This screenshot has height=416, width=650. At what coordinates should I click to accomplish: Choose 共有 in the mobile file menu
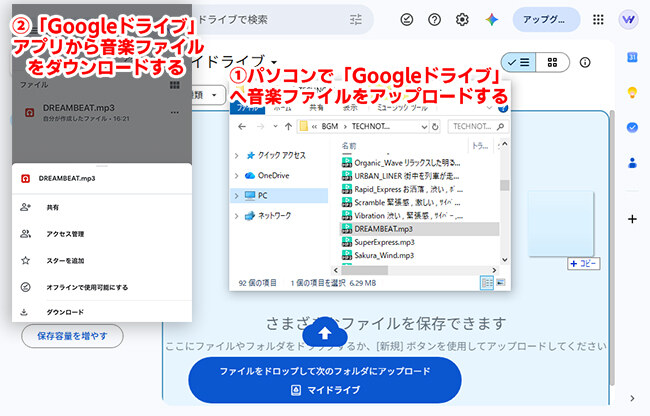102,207
